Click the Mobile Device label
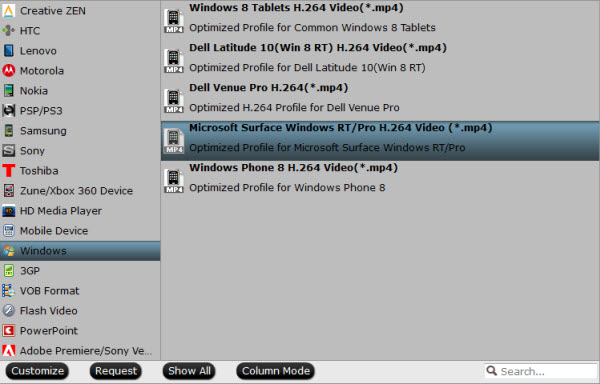 54,231
